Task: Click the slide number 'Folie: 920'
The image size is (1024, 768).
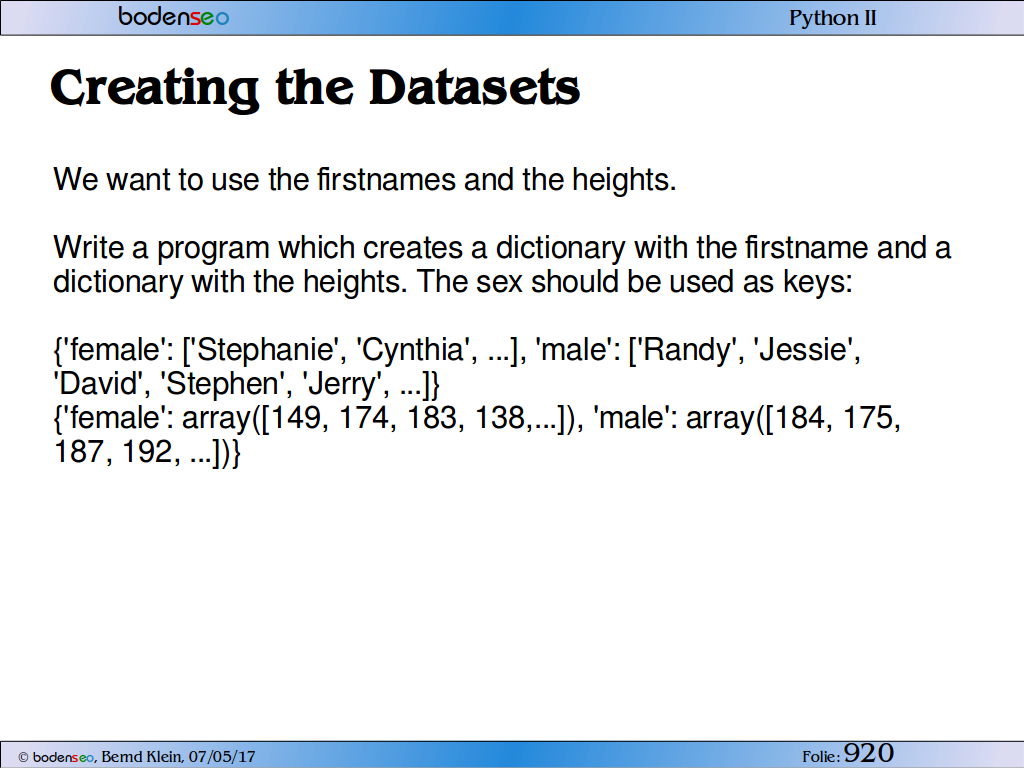Action: point(848,754)
